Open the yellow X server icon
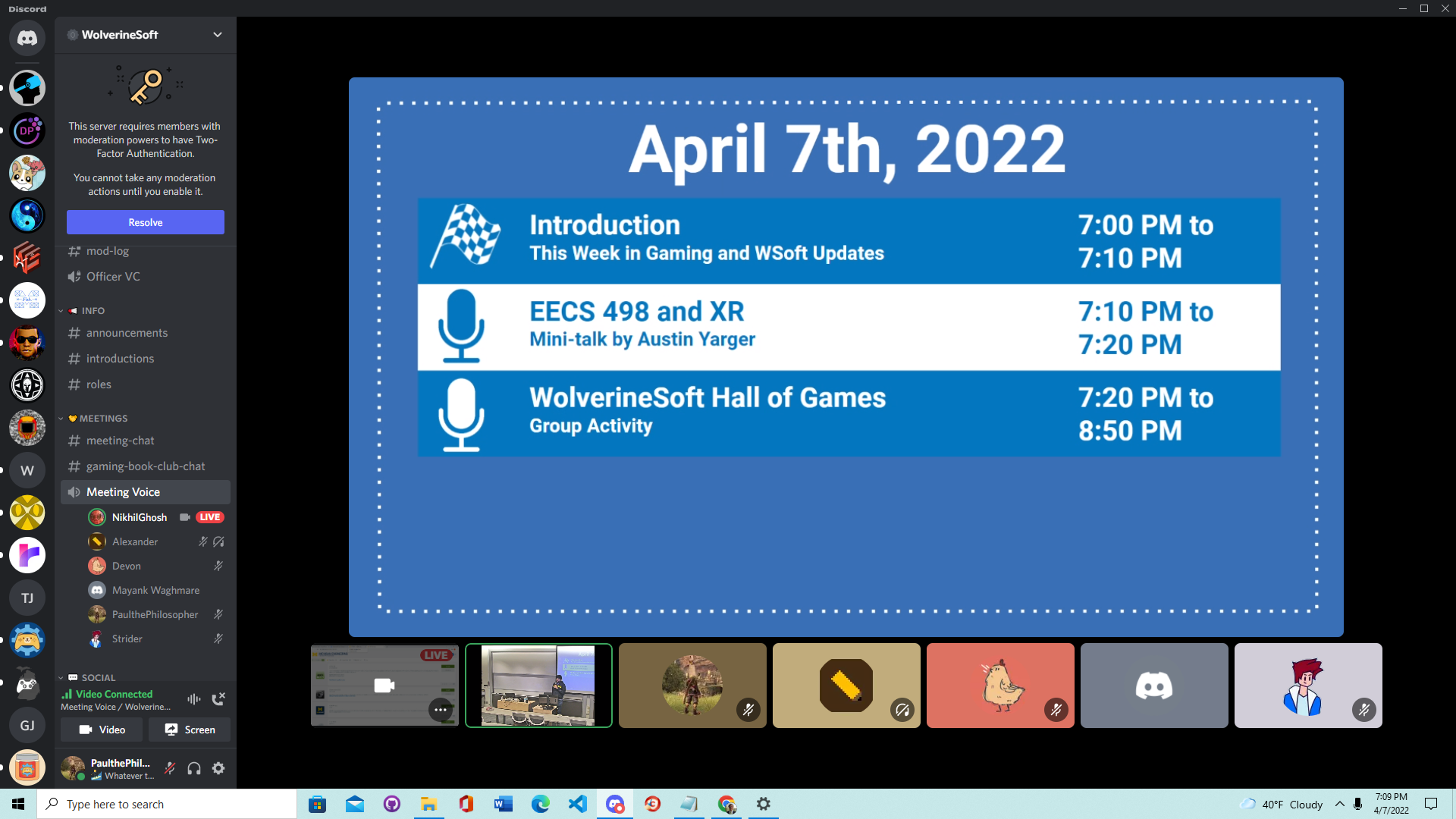Image resolution: width=1456 pixels, height=819 pixels. coord(27,513)
